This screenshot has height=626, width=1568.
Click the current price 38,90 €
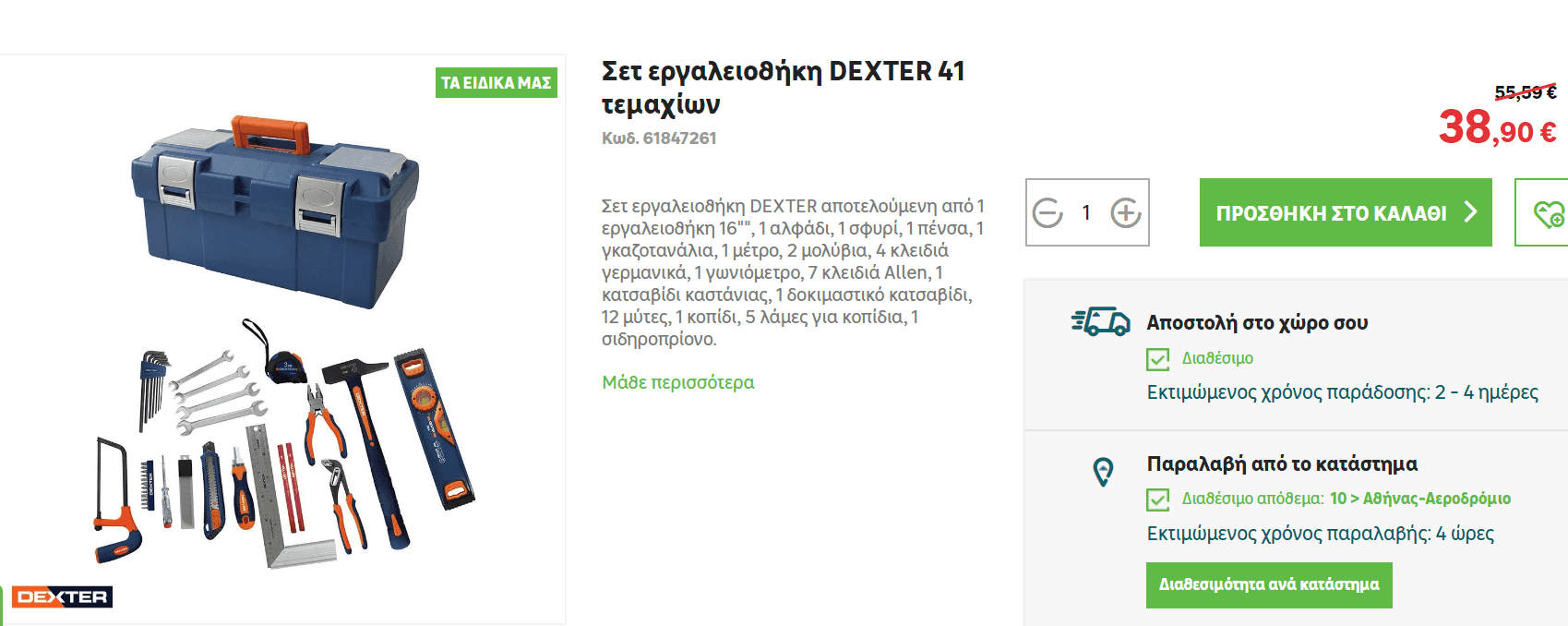pyautogui.click(x=1497, y=127)
